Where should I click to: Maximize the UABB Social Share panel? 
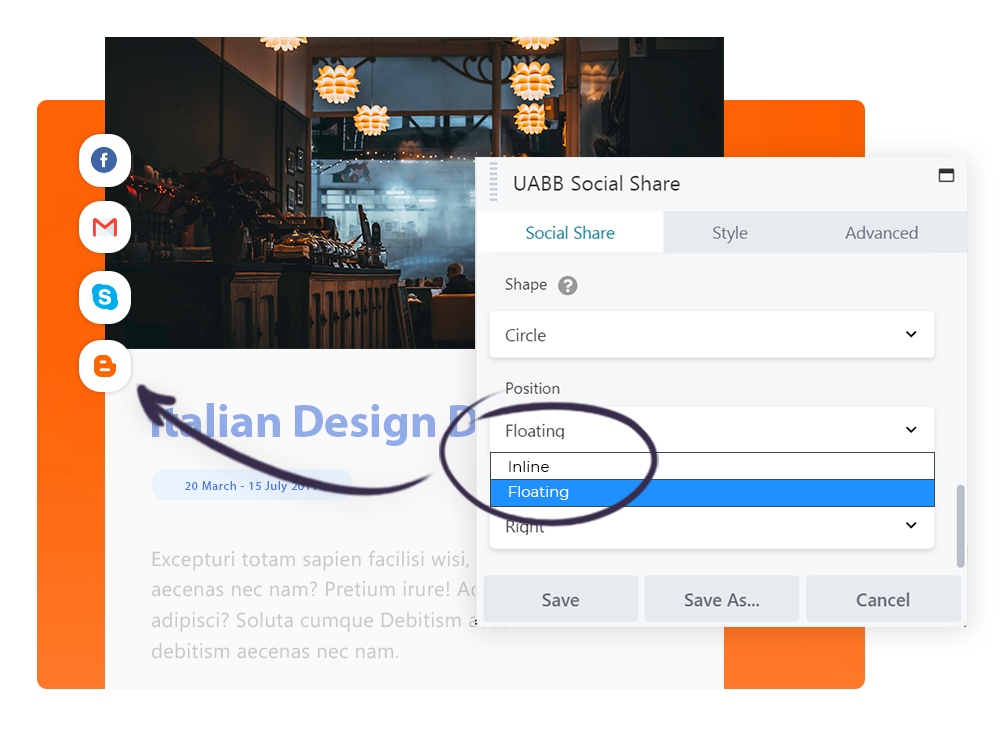[946, 176]
